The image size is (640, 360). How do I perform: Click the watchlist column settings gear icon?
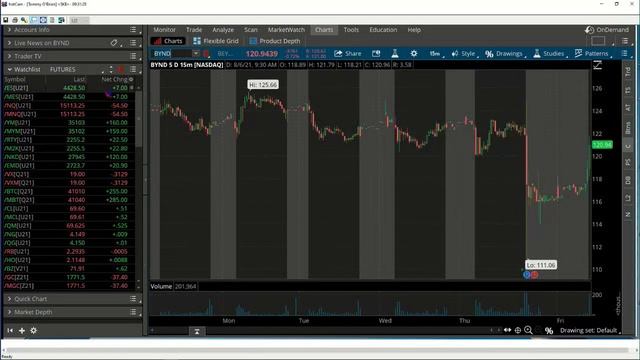pyautogui.click(x=131, y=79)
